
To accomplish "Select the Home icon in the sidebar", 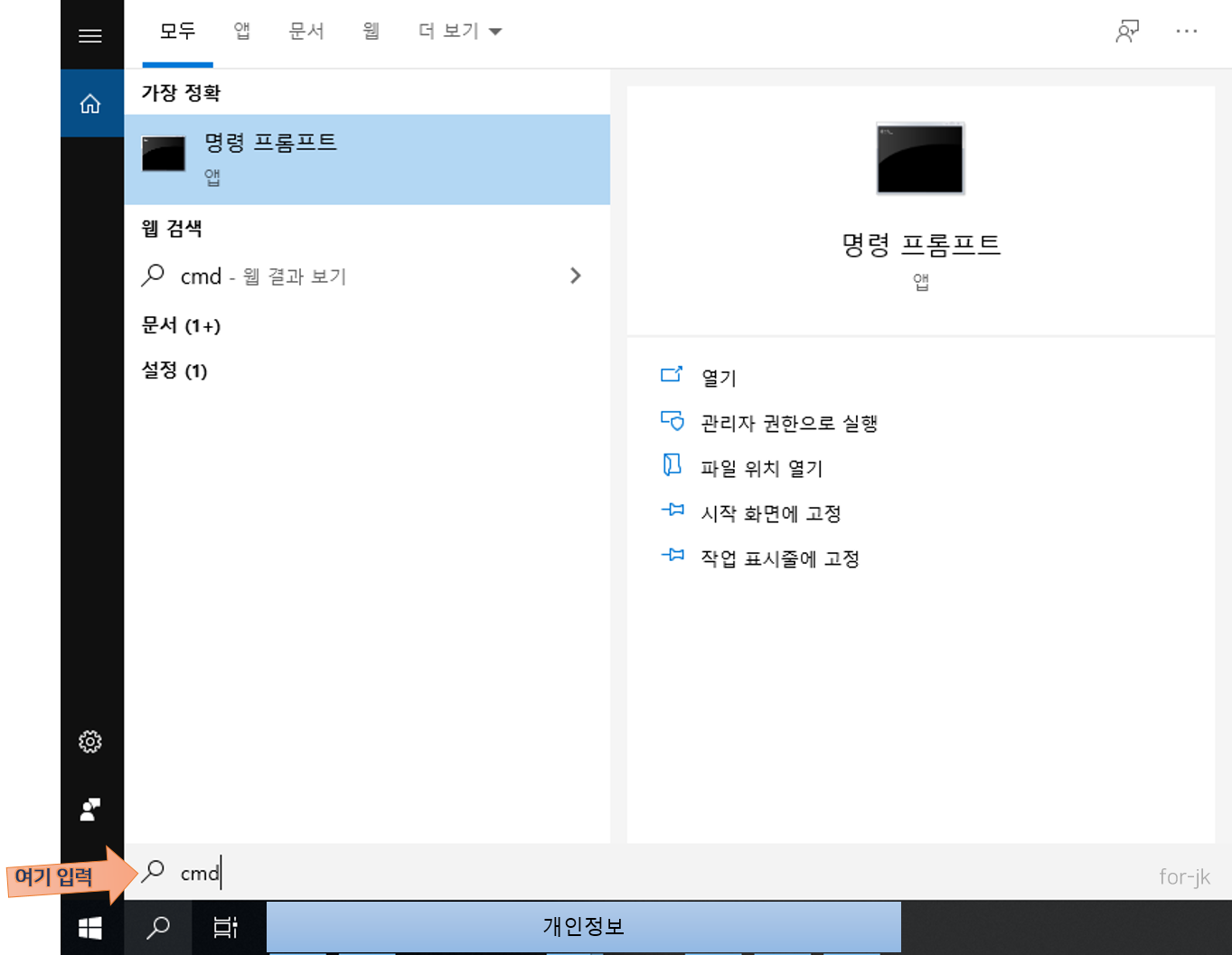I will 90,104.
